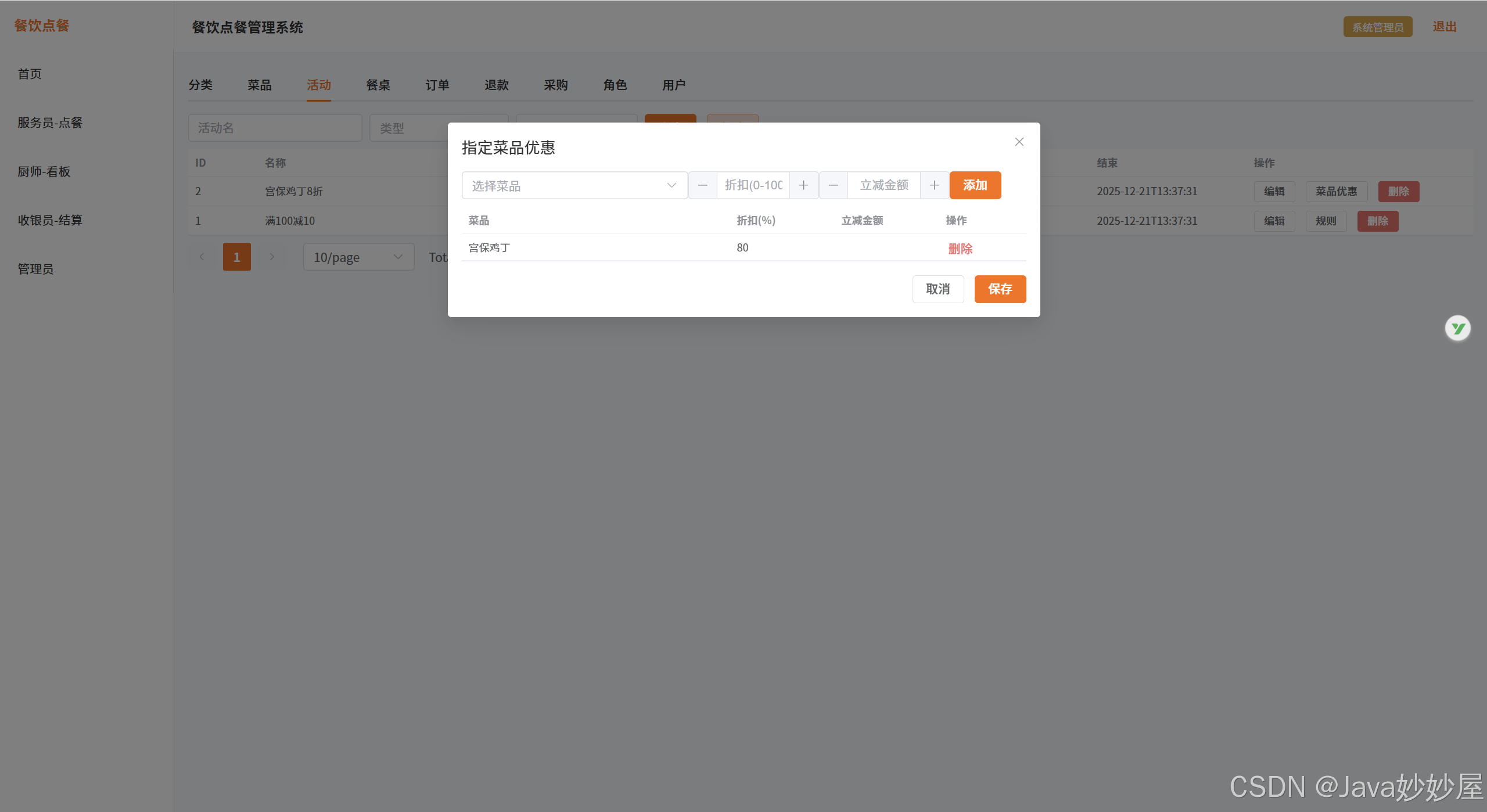Cancel with the 取消 button
This screenshot has height=812, width=1487.
click(x=938, y=289)
